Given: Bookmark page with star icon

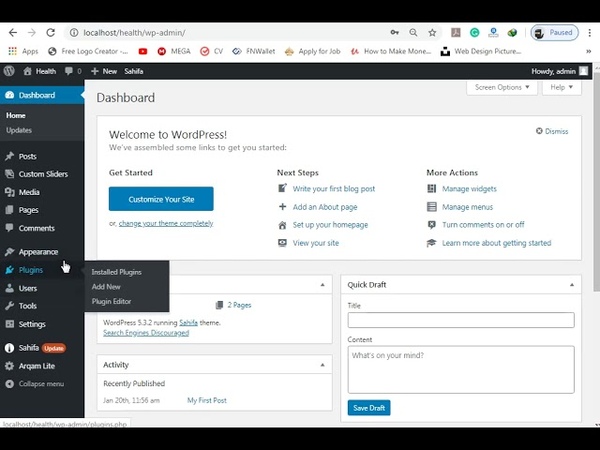Looking at the screenshot, I should coord(432,33).
